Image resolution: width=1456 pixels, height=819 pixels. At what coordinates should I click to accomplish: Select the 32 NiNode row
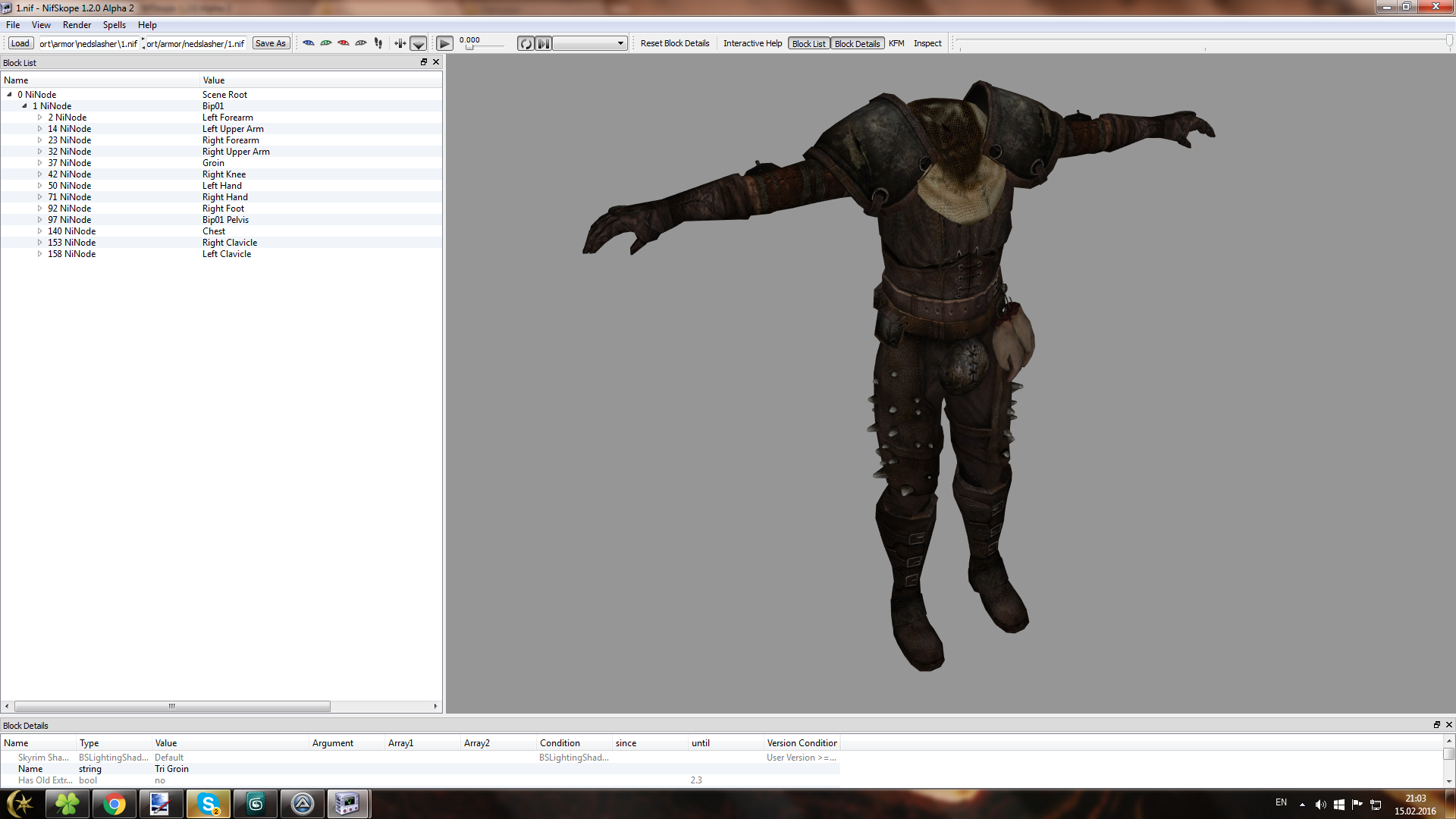221,152
